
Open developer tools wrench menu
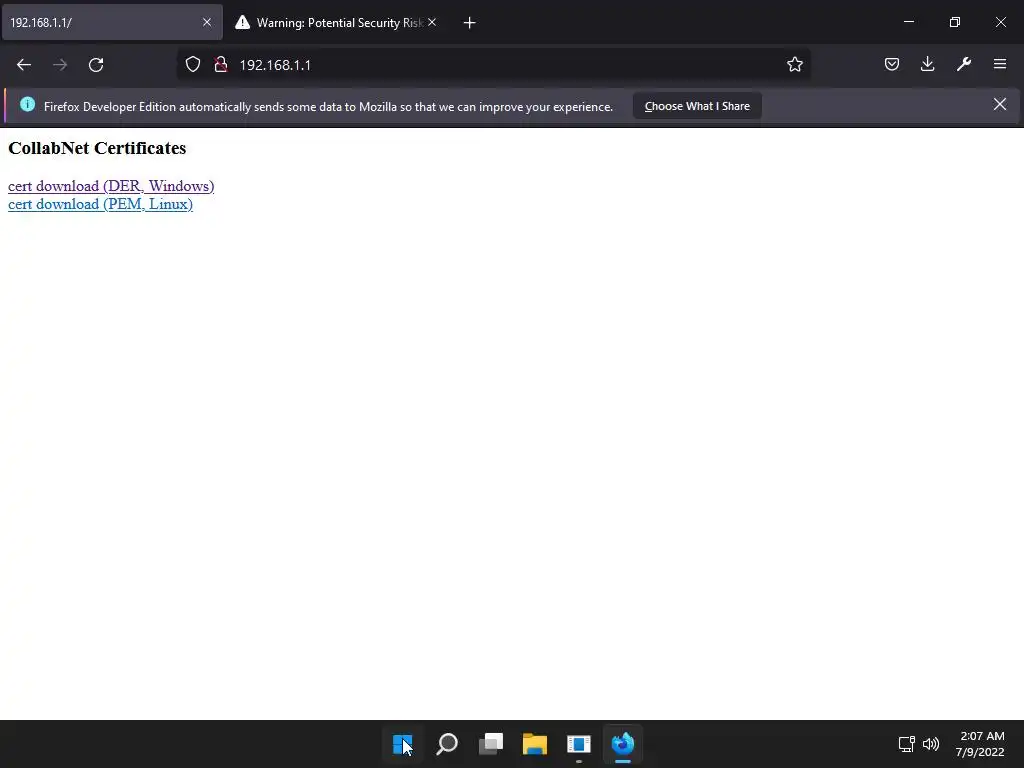[964, 64]
